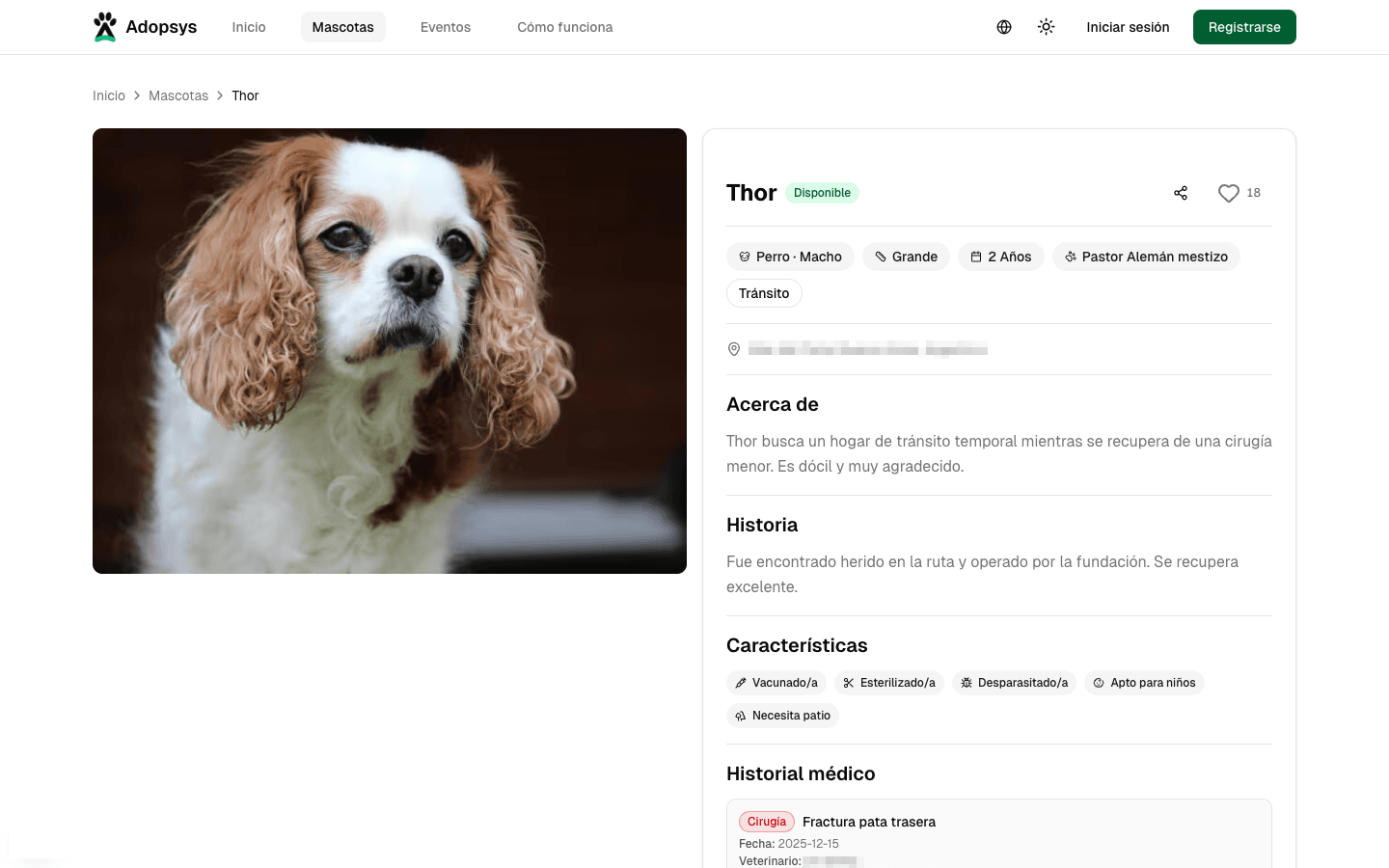Image resolution: width=1389 pixels, height=868 pixels.
Task: Open the share options for Thor
Action: pos(1181,193)
